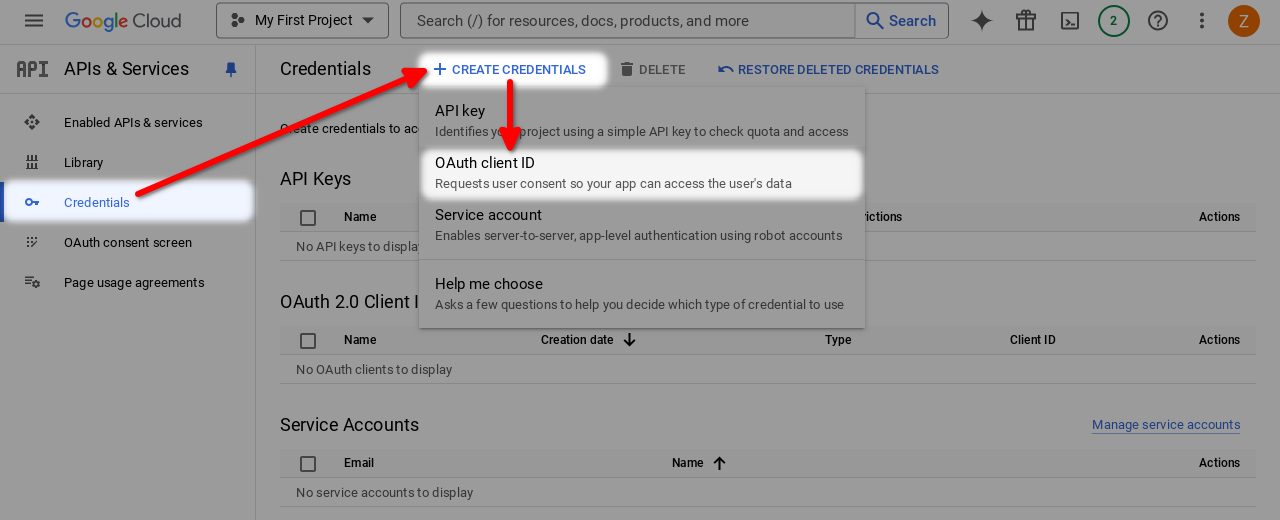This screenshot has width=1280, height=520.
Task: Sort service accounts by Name arrow
Action: (x=719, y=463)
